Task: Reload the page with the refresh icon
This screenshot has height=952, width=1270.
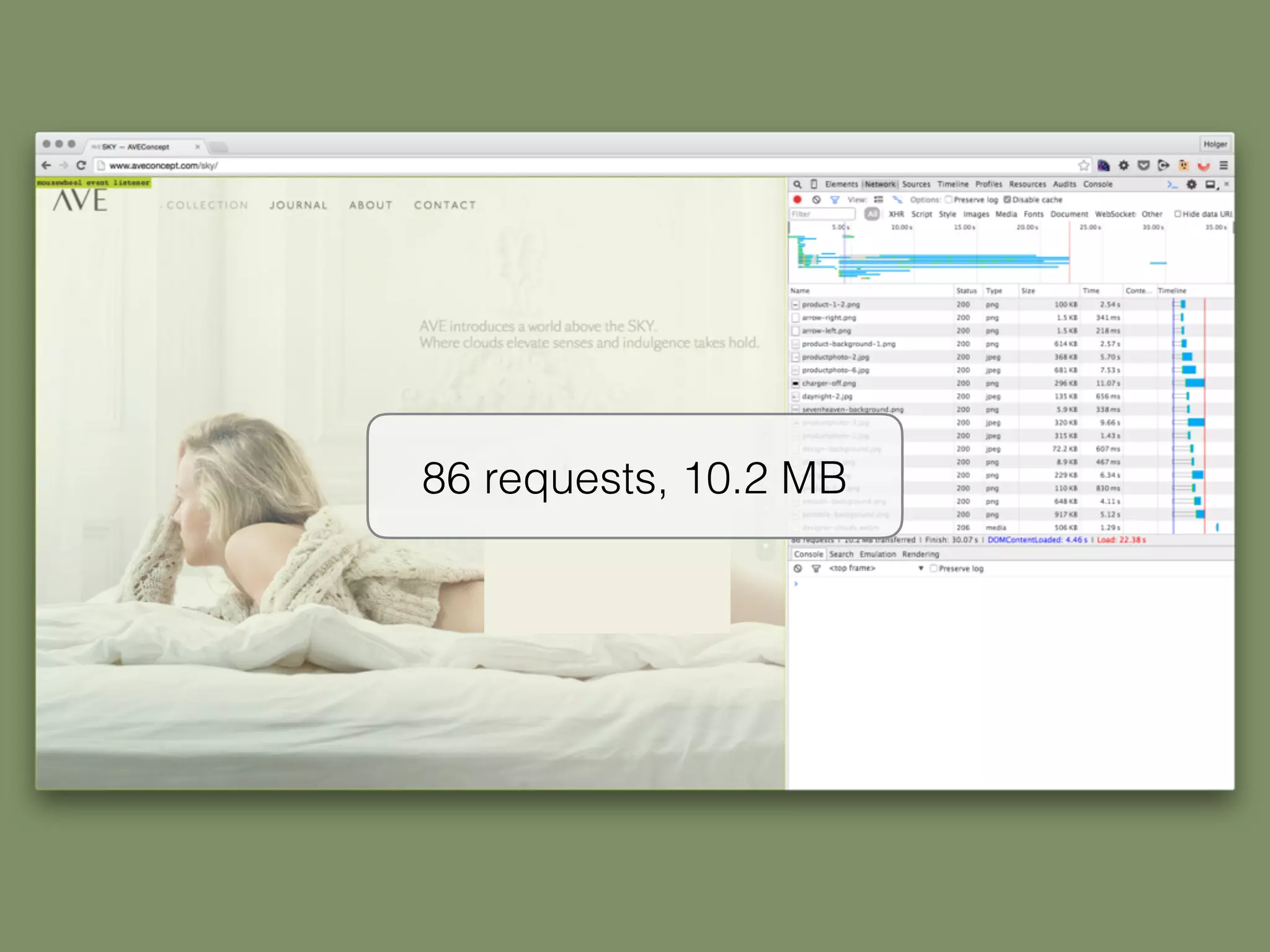Action: [x=81, y=165]
